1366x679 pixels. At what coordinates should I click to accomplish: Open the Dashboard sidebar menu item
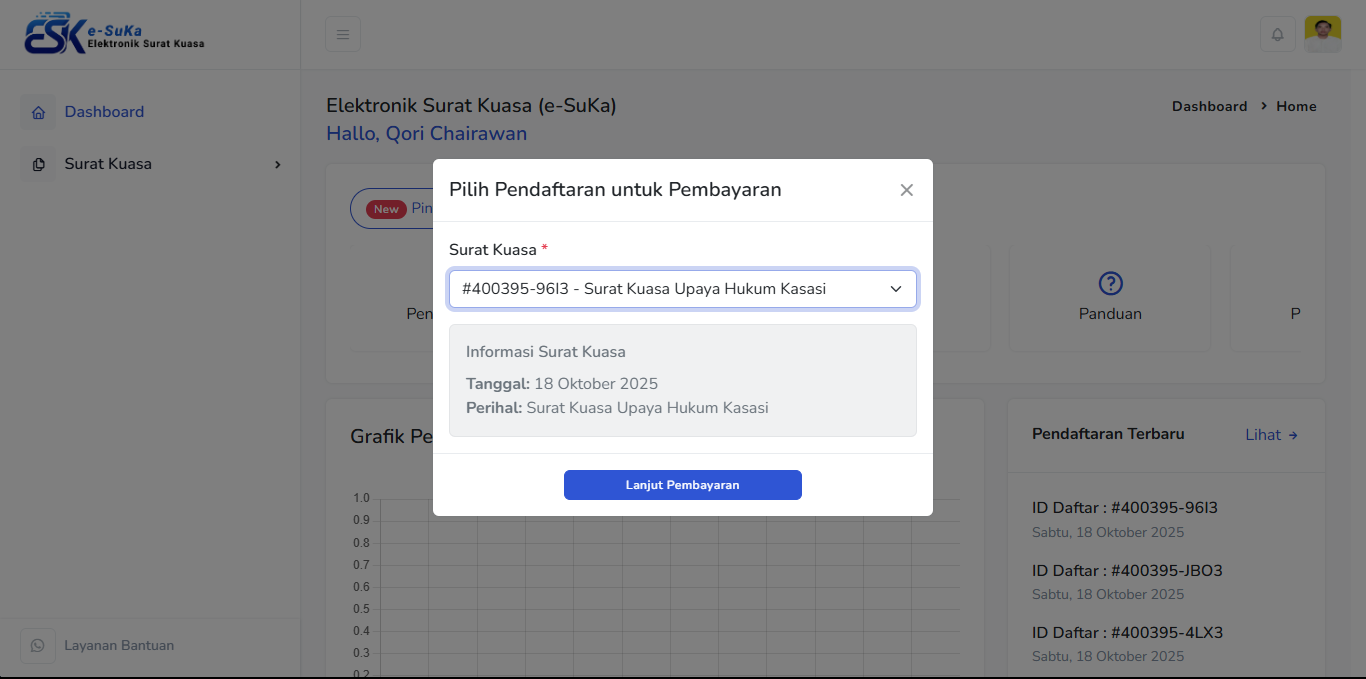click(104, 112)
